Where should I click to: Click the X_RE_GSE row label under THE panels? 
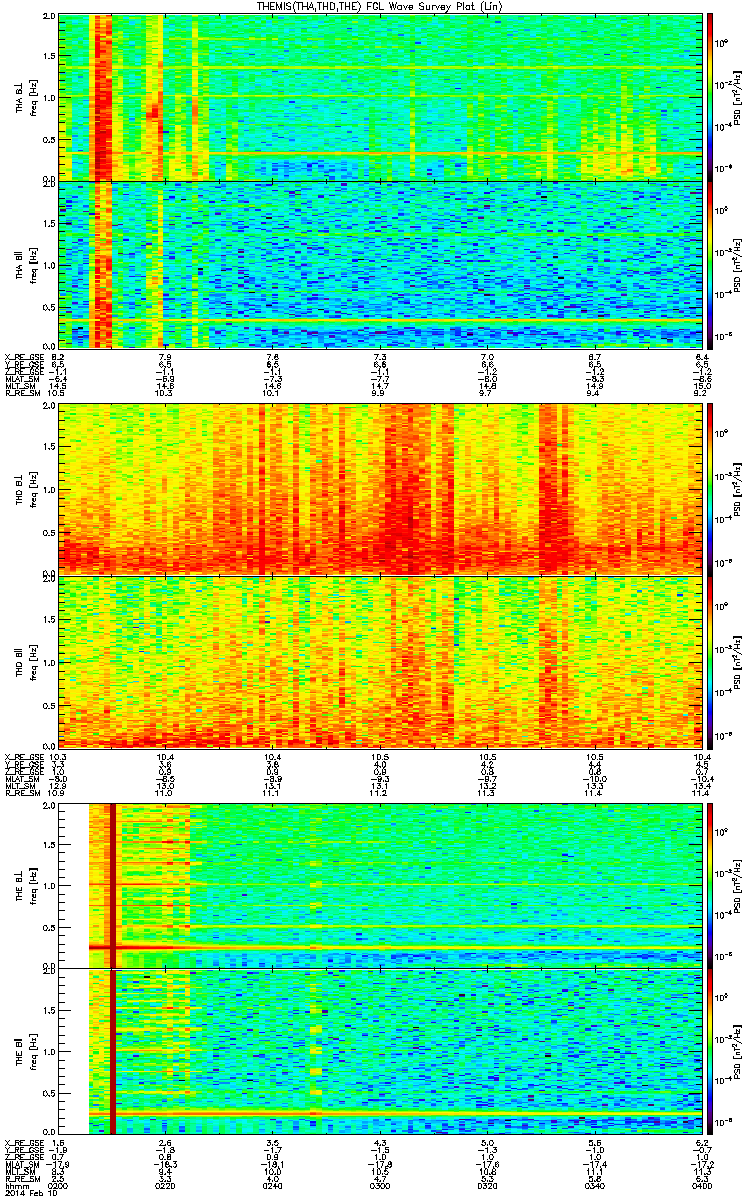tap(24, 1142)
